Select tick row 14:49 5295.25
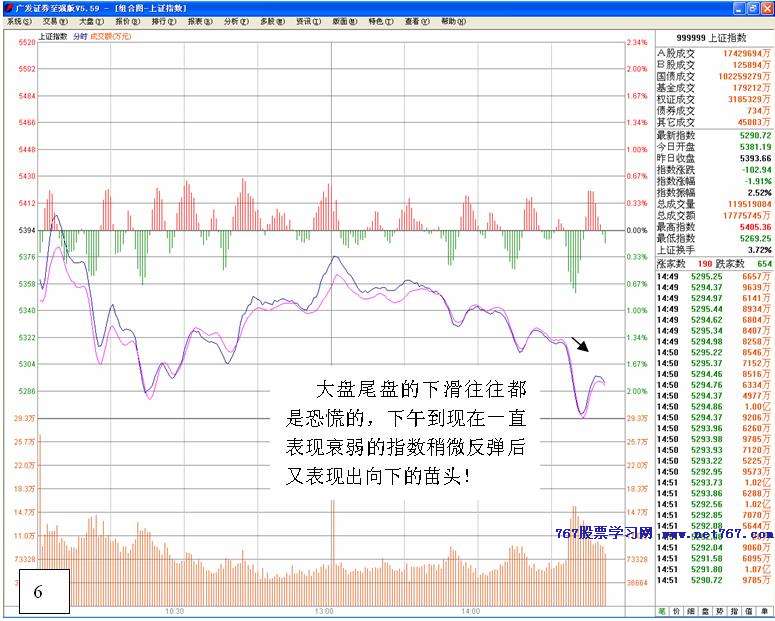 click(x=714, y=276)
